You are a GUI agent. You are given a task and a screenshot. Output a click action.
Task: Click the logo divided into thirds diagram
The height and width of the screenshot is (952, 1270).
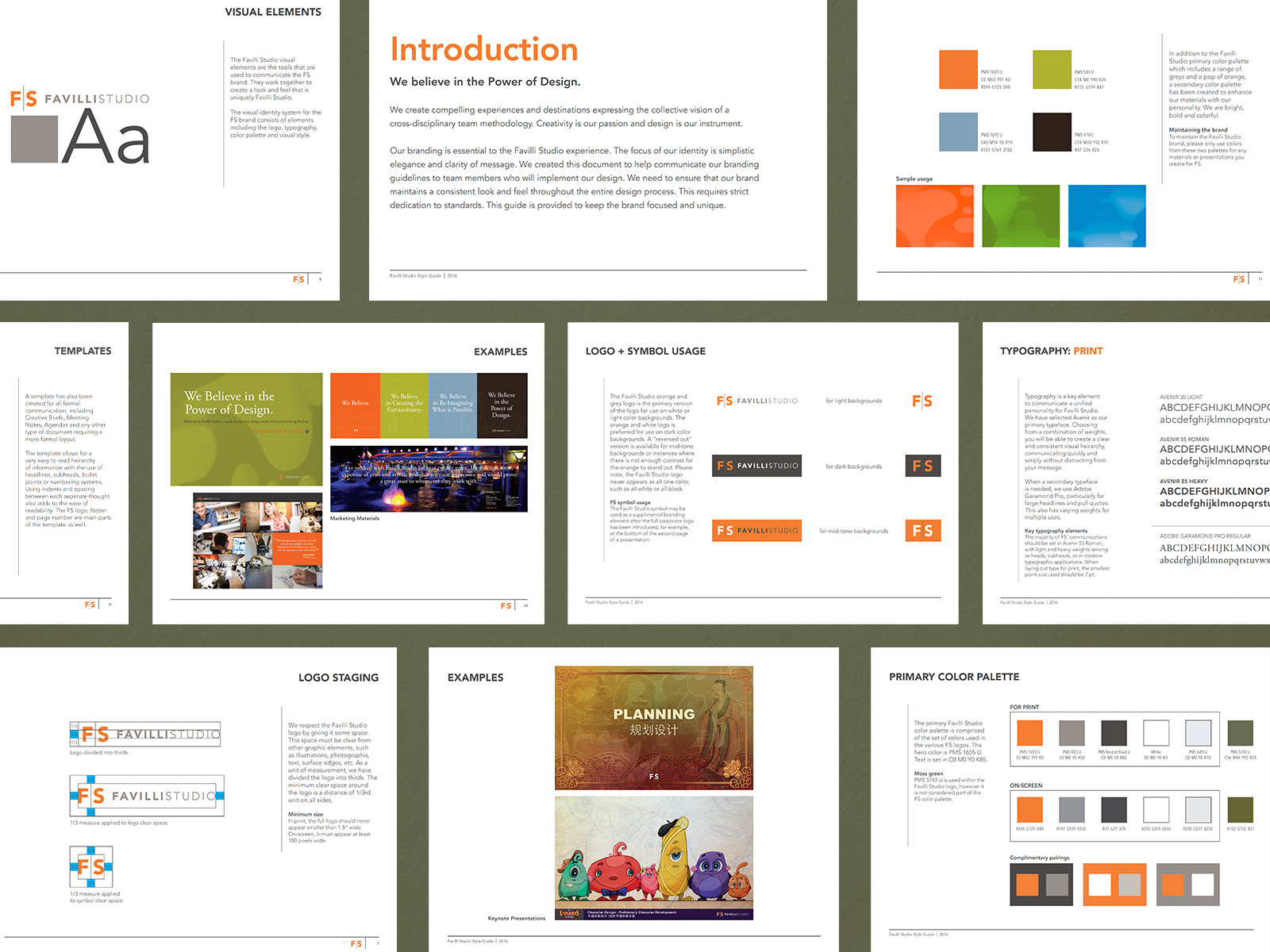tap(145, 734)
